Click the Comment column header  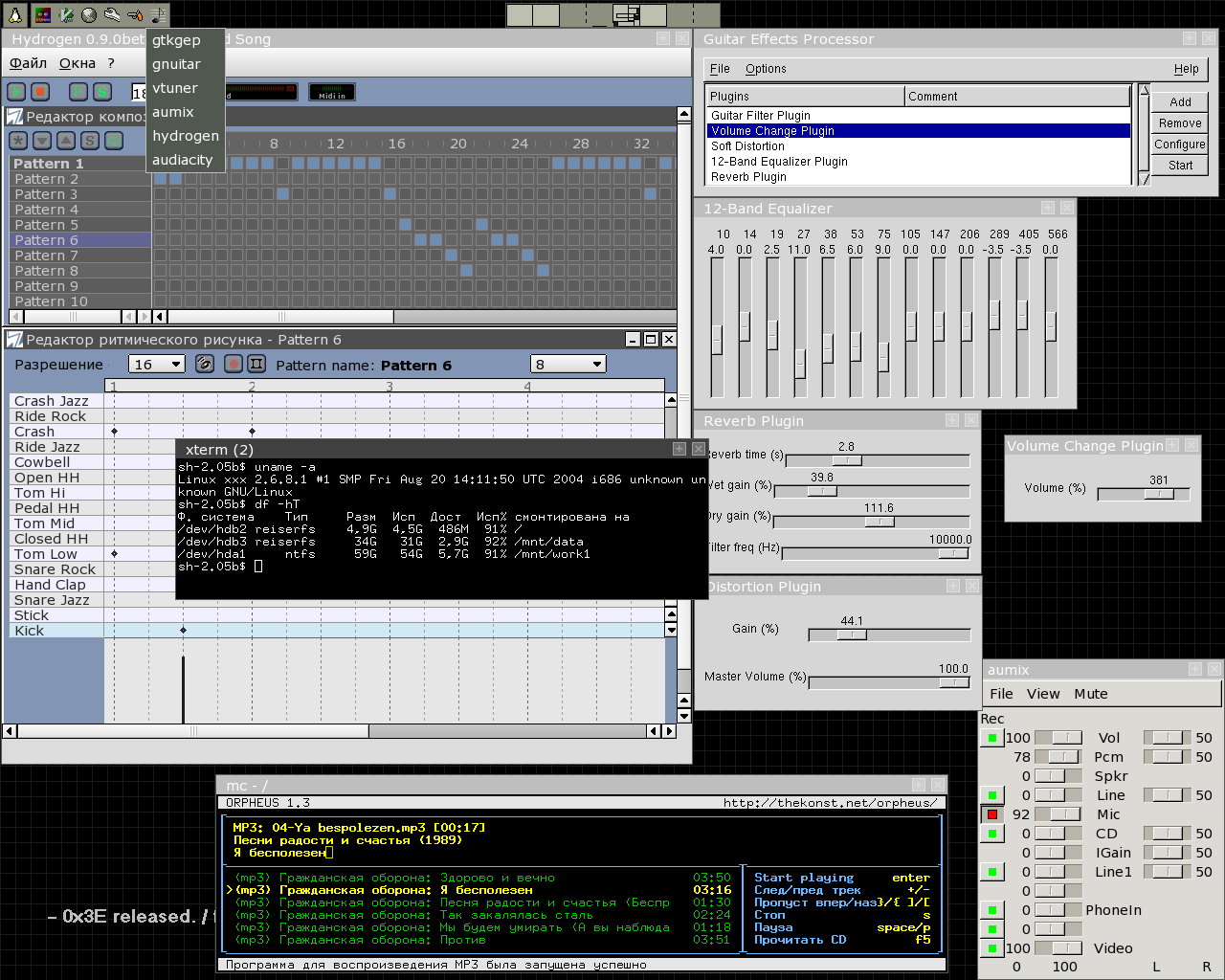coord(1017,97)
